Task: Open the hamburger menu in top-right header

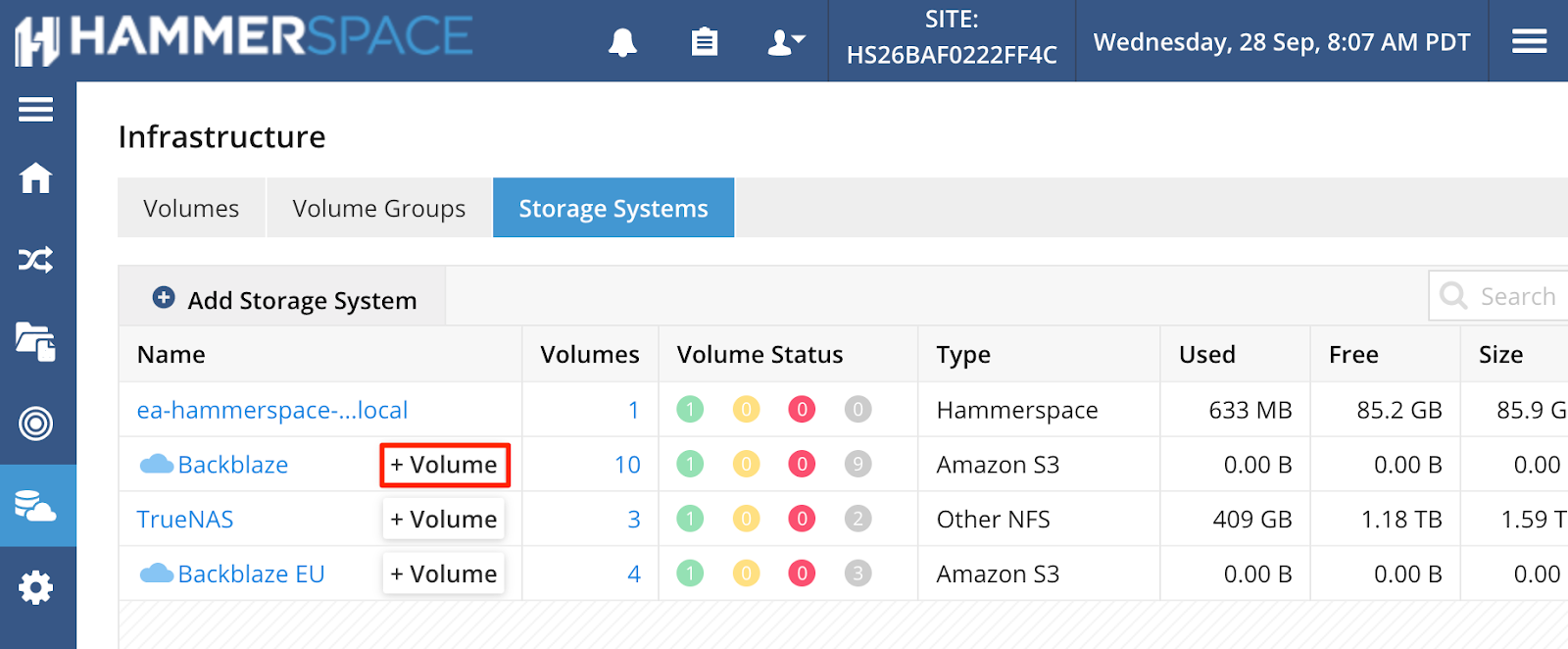Action: click(1529, 41)
